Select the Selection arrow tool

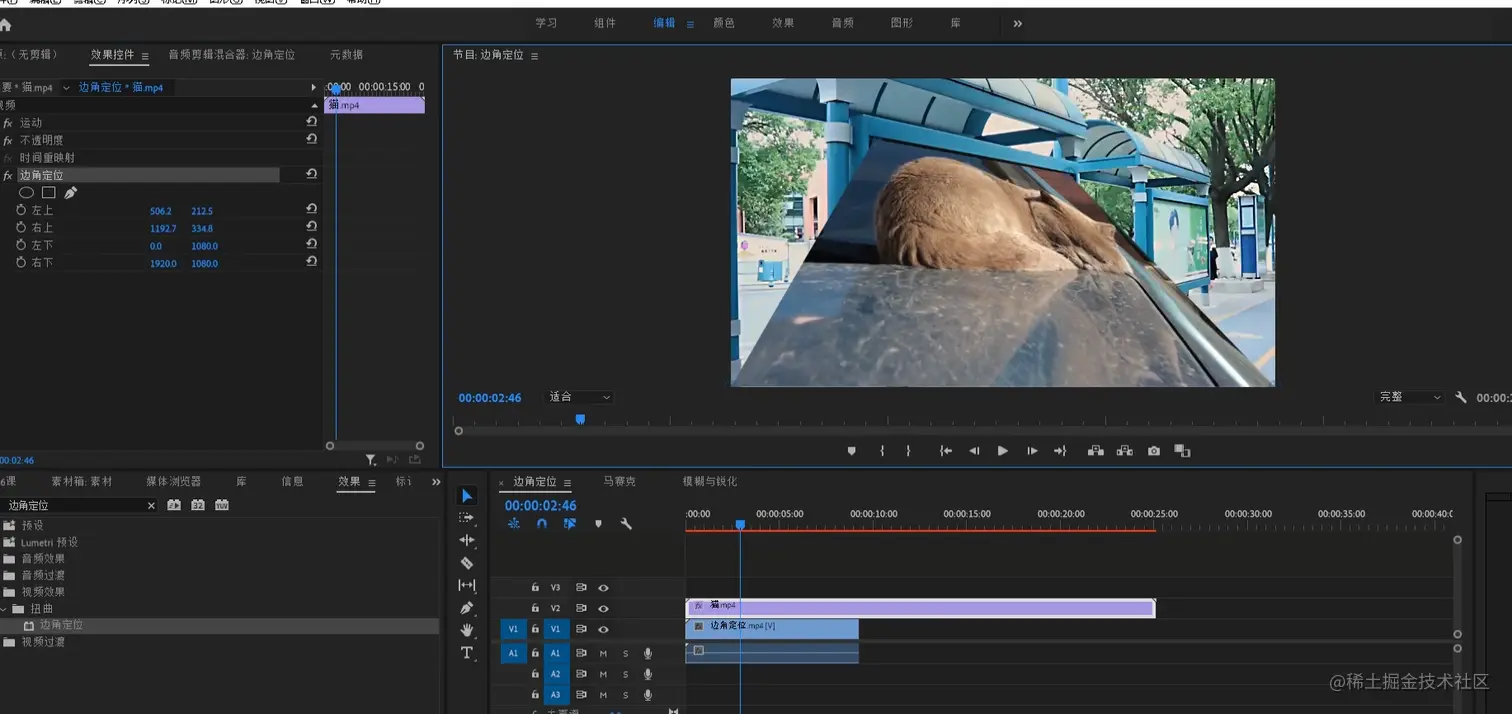pos(467,496)
